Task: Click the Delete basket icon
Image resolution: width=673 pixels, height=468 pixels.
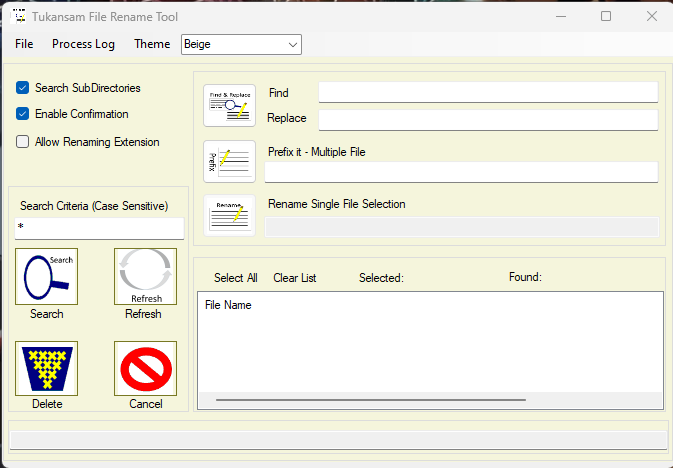Action: pyautogui.click(x=46, y=368)
